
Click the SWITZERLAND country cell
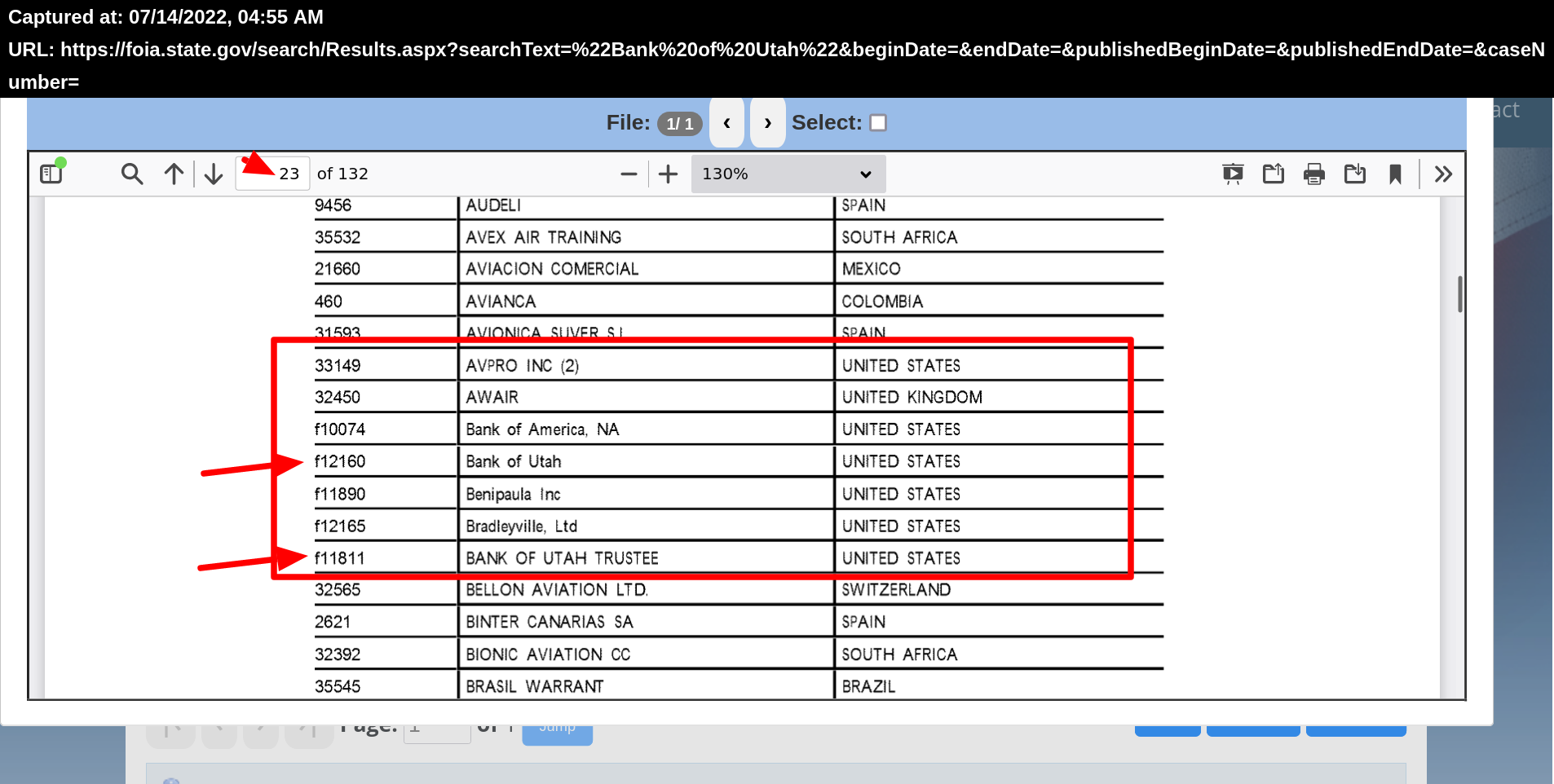[896, 590]
